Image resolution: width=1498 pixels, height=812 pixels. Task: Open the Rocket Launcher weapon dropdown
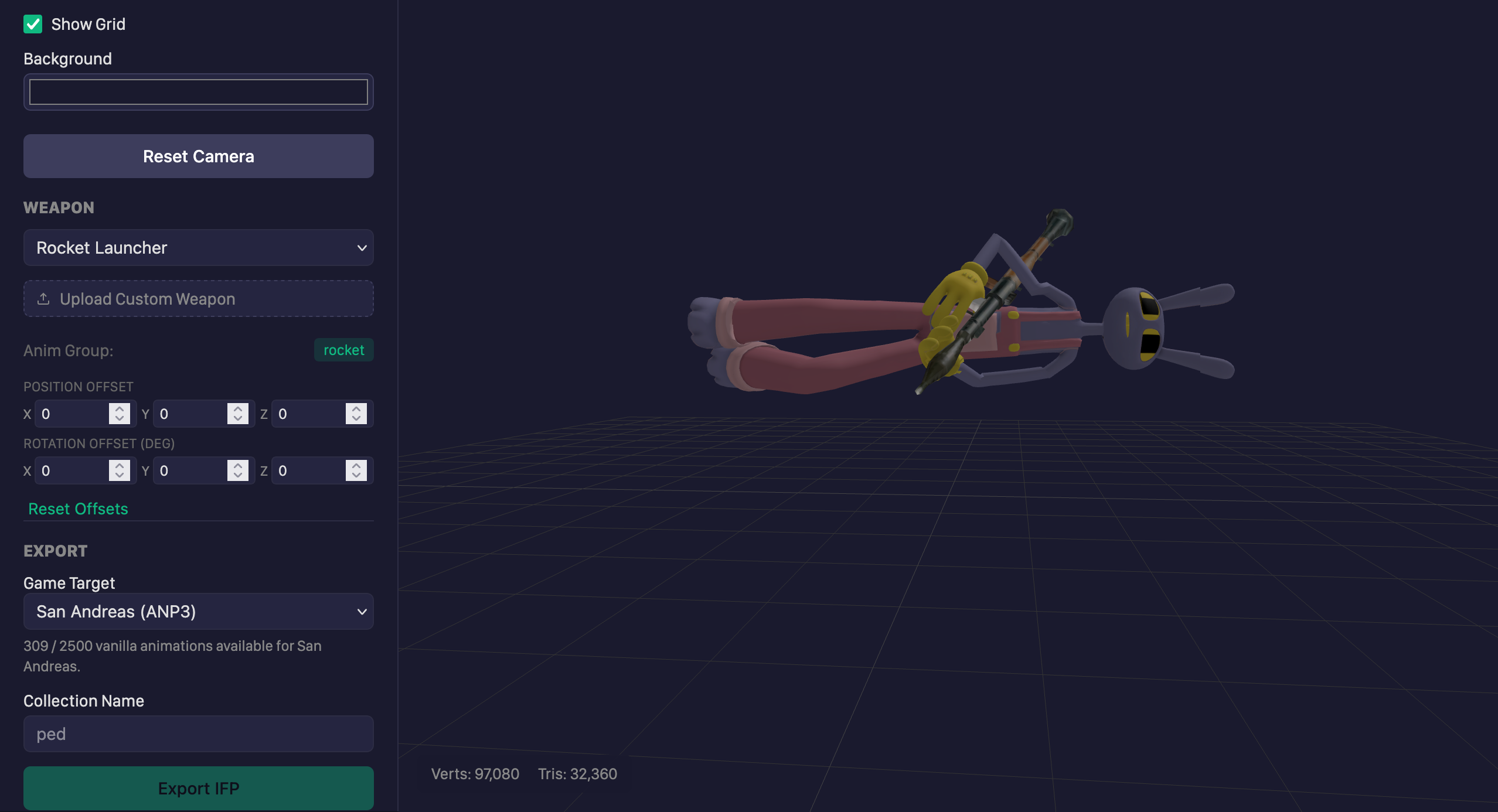tap(199, 248)
